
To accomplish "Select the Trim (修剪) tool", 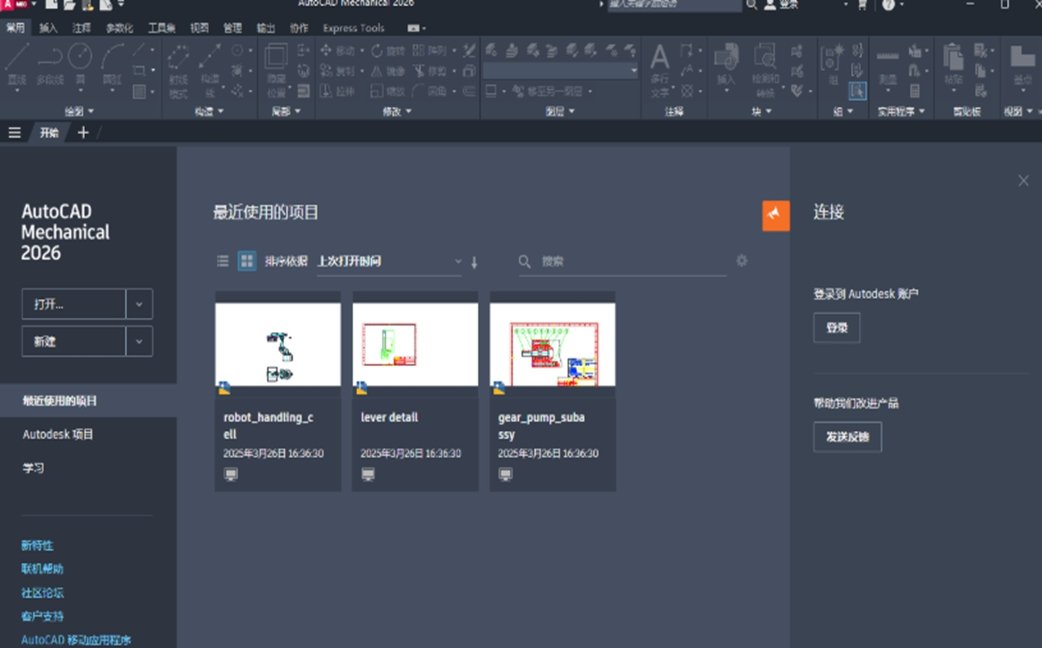I will tap(430, 70).
